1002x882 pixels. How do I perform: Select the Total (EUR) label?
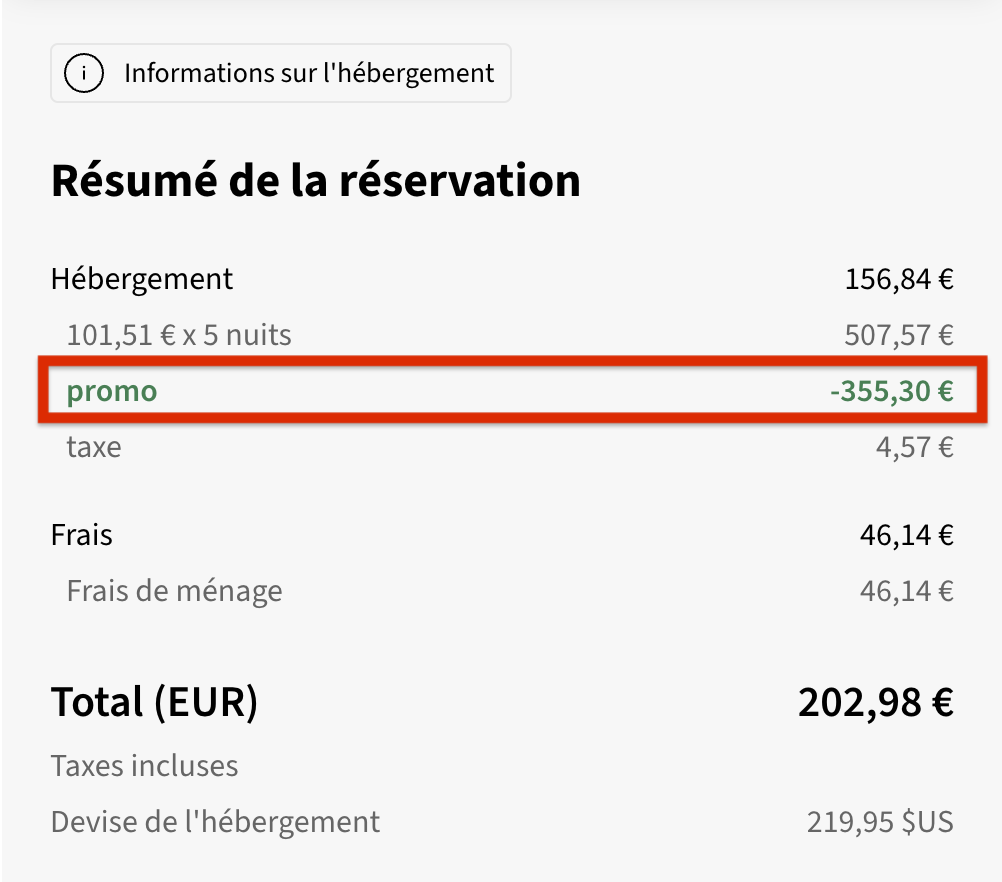coord(155,702)
